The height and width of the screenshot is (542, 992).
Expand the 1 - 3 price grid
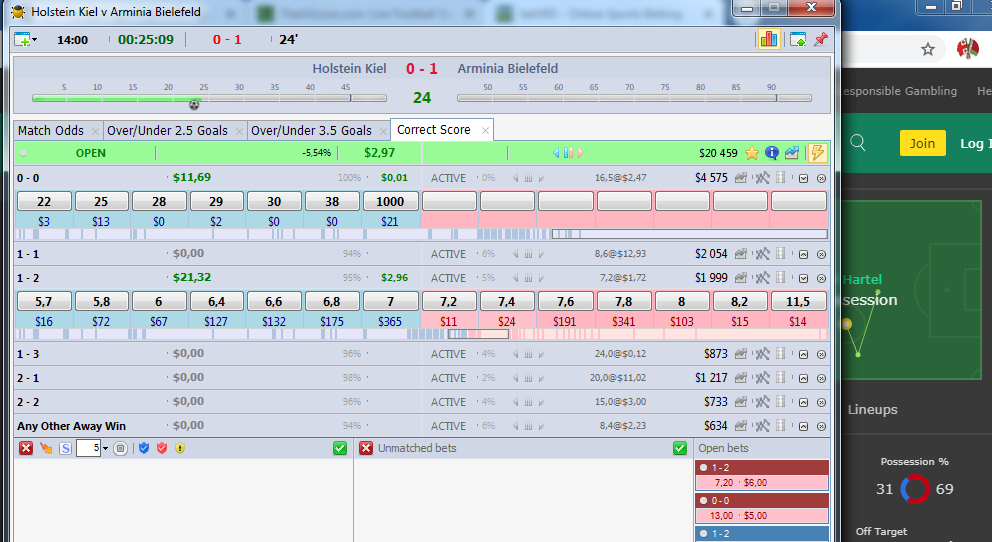[803, 354]
